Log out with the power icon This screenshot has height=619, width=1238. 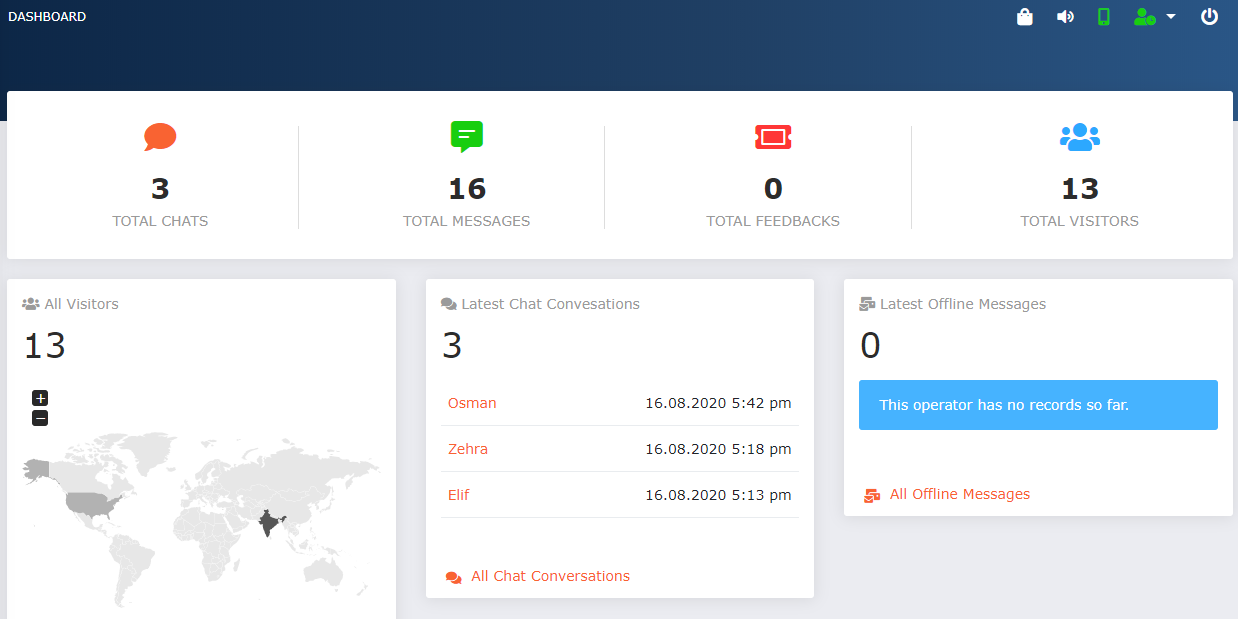click(x=1210, y=17)
